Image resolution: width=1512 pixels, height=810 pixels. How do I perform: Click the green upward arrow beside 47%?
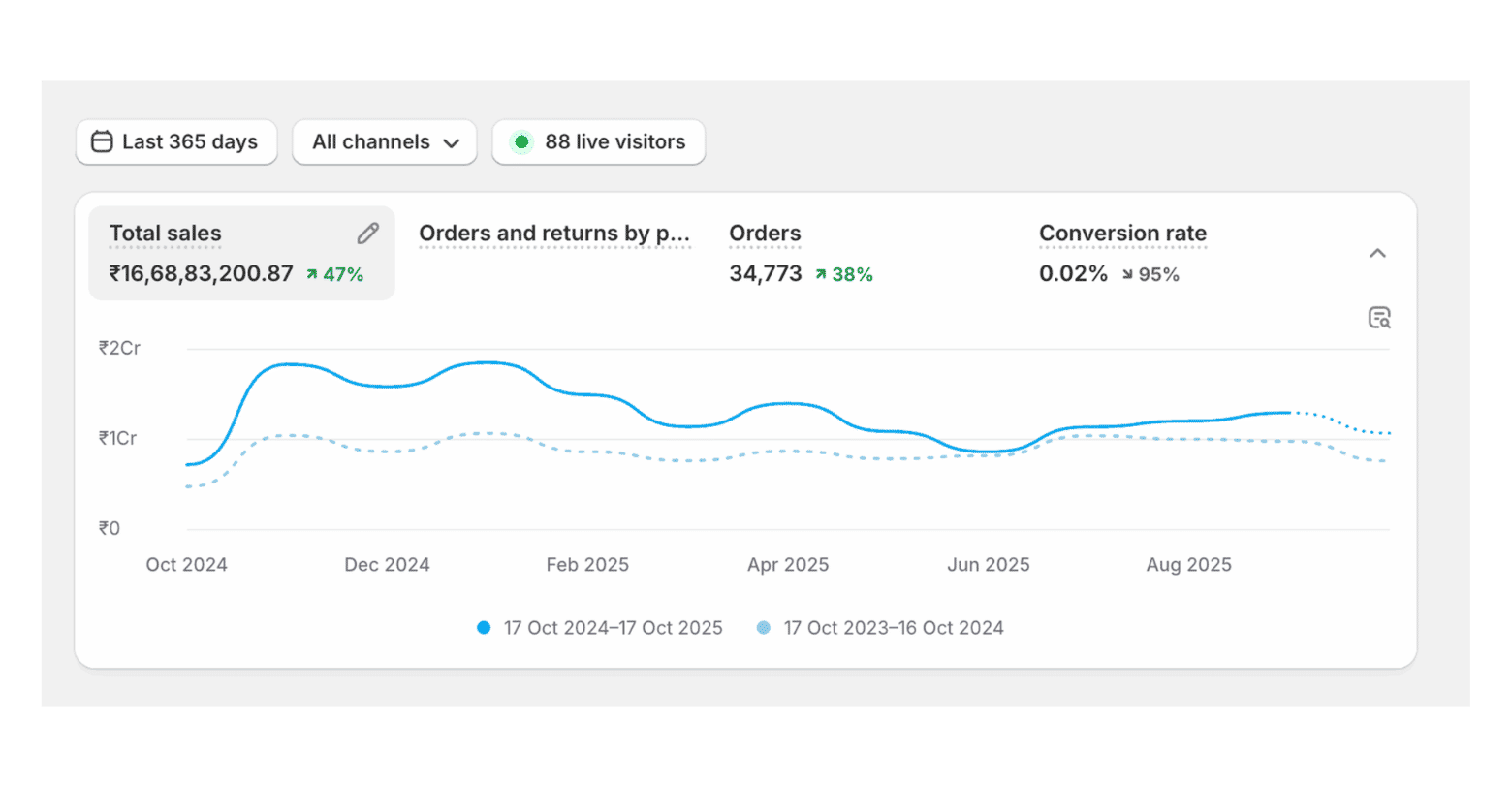click(311, 273)
